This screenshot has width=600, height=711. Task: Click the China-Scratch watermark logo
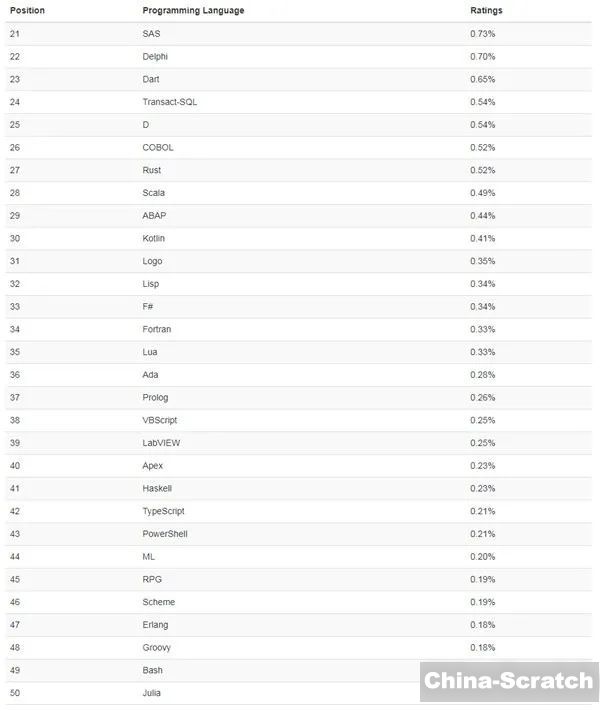coord(509,681)
